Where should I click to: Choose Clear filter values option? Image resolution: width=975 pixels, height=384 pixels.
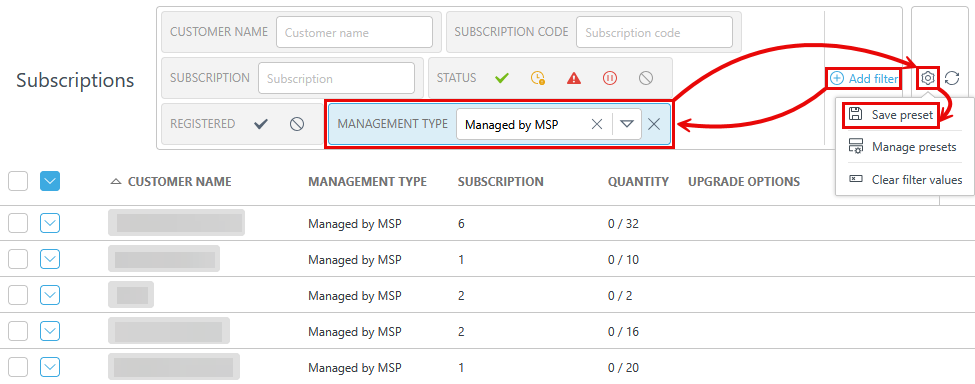click(905, 180)
